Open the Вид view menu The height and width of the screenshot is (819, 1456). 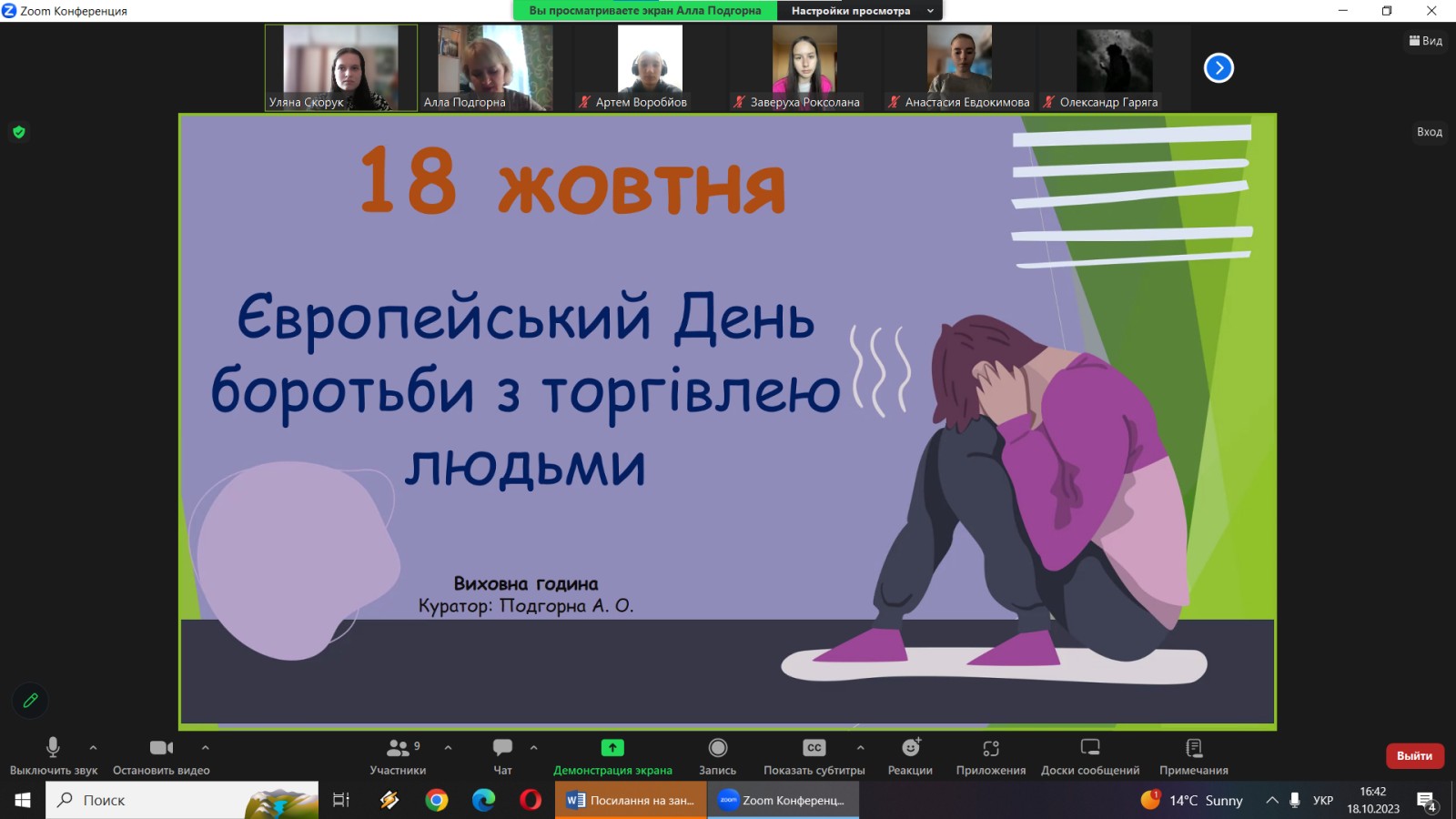tap(1426, 41)
